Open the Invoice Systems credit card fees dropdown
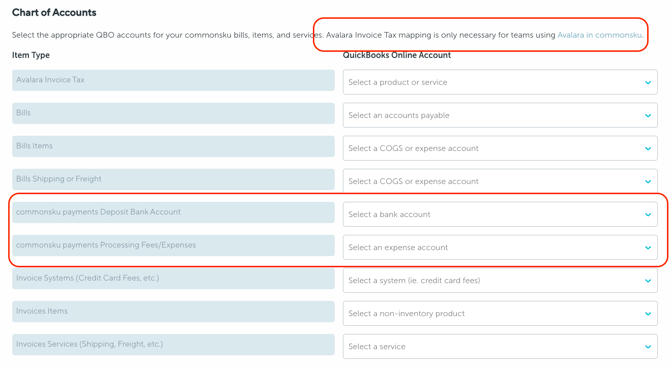Image resolution: width=670 pixels, height=369 pixels. pos(500,280)
